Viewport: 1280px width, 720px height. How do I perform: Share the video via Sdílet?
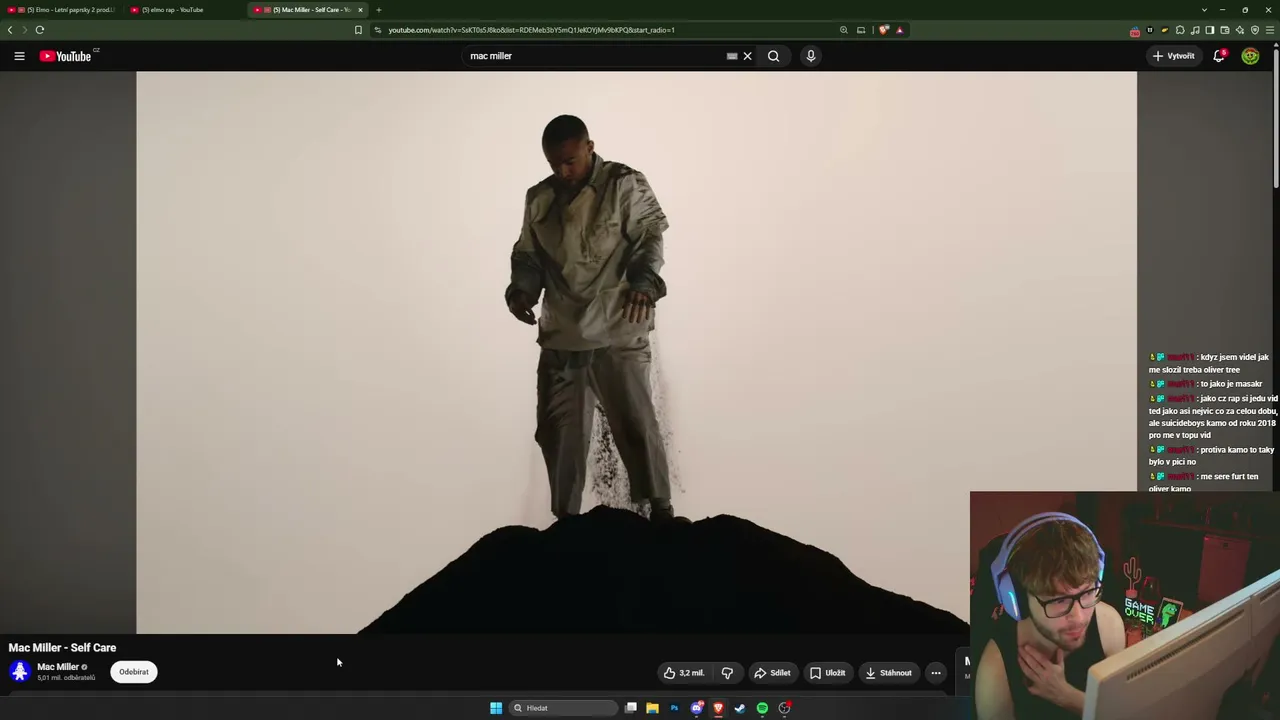[772, 673]
